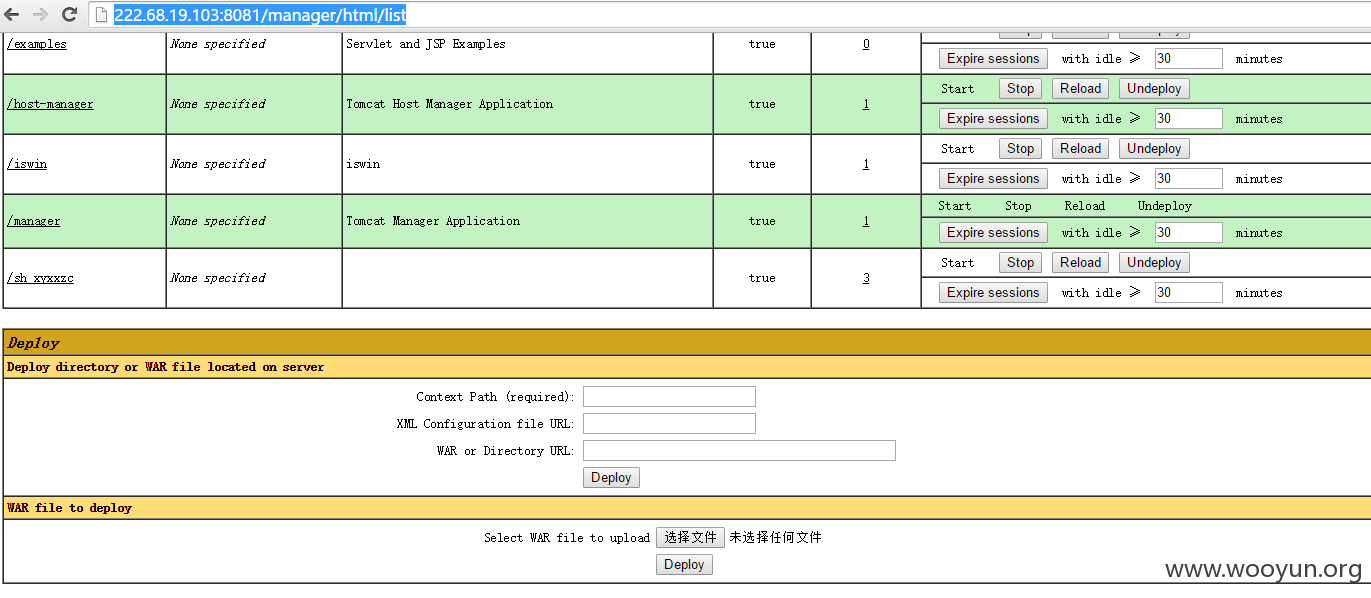Open the /examples application link
This screenshot has width=1371, height=598.
(37, 44)
